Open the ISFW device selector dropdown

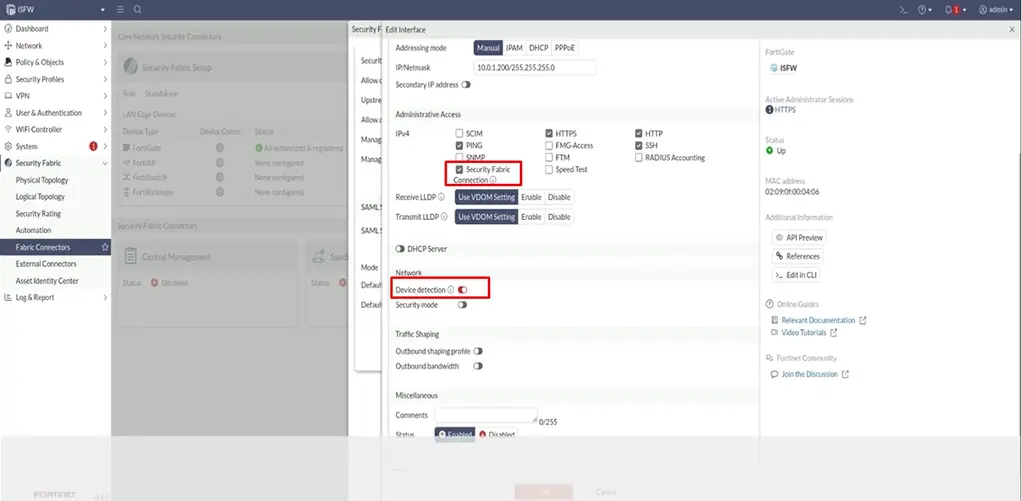tap(55, 10)
